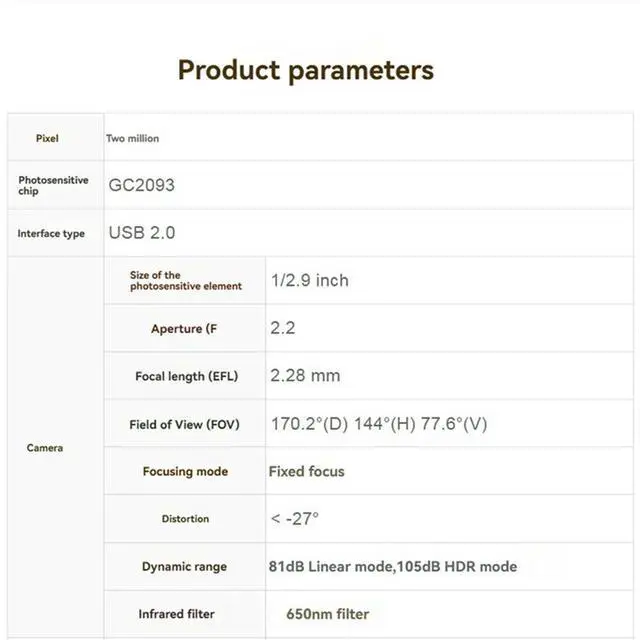
Task: Select the Camera section label
Action: coord(45,448)
